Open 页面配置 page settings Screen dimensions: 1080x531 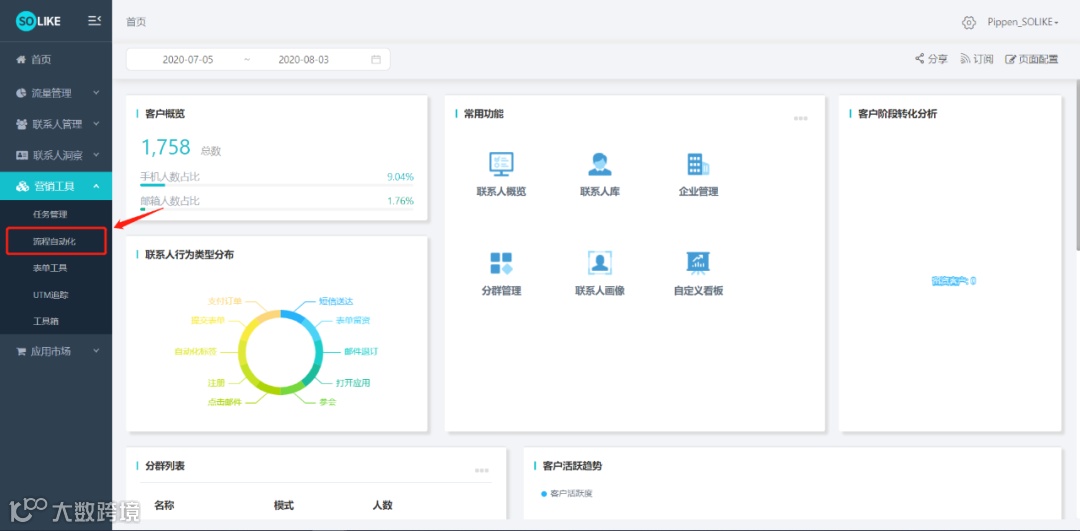pyautogui.click(x=1032, y=59)
